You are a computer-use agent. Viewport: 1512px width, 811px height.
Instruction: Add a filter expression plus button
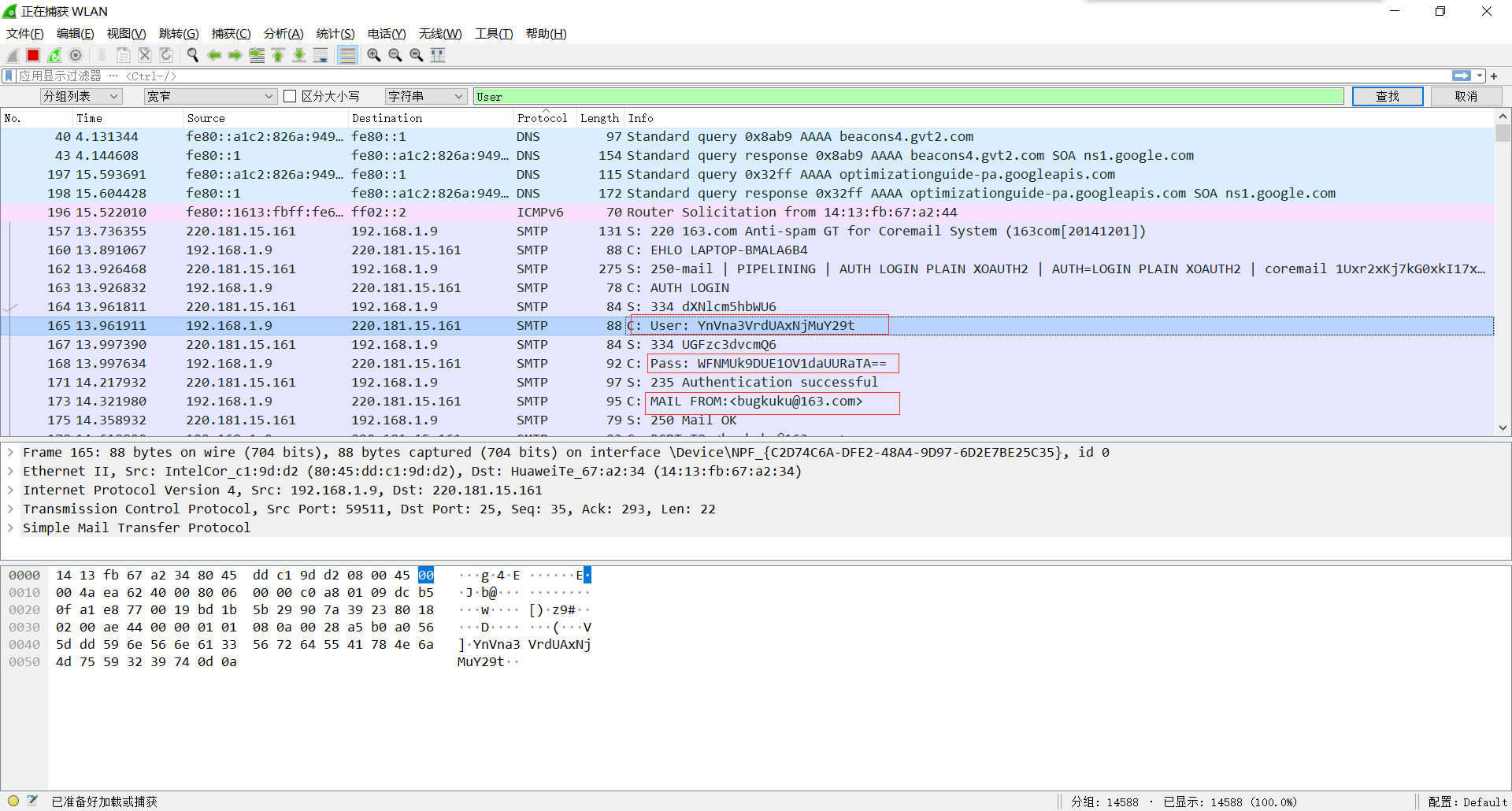(x=1494, y=76)
